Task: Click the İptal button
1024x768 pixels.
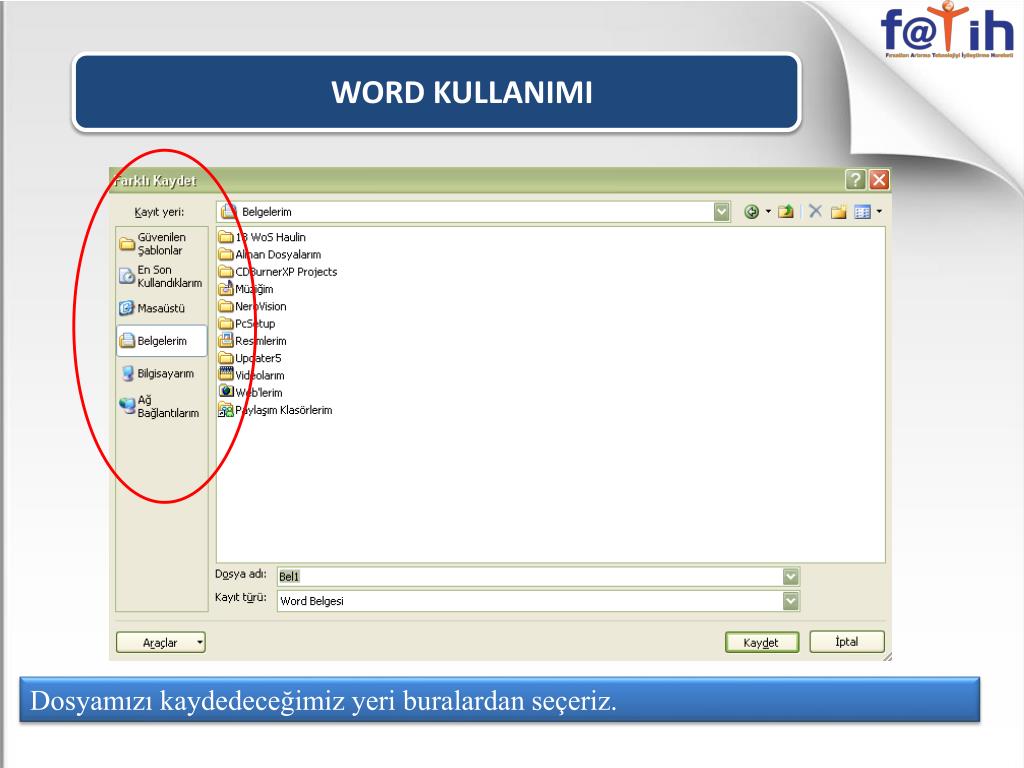Action: click(847, 642)
